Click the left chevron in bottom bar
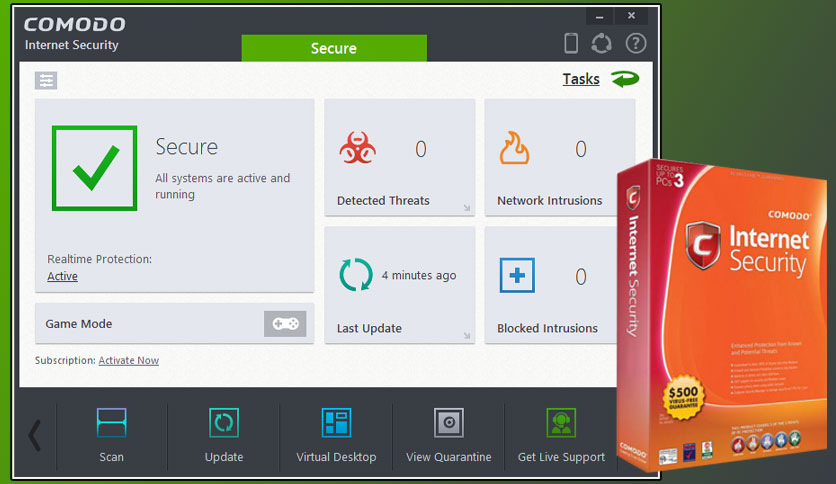The width and height of the screenshot is (836, 484). coord(35,435)
